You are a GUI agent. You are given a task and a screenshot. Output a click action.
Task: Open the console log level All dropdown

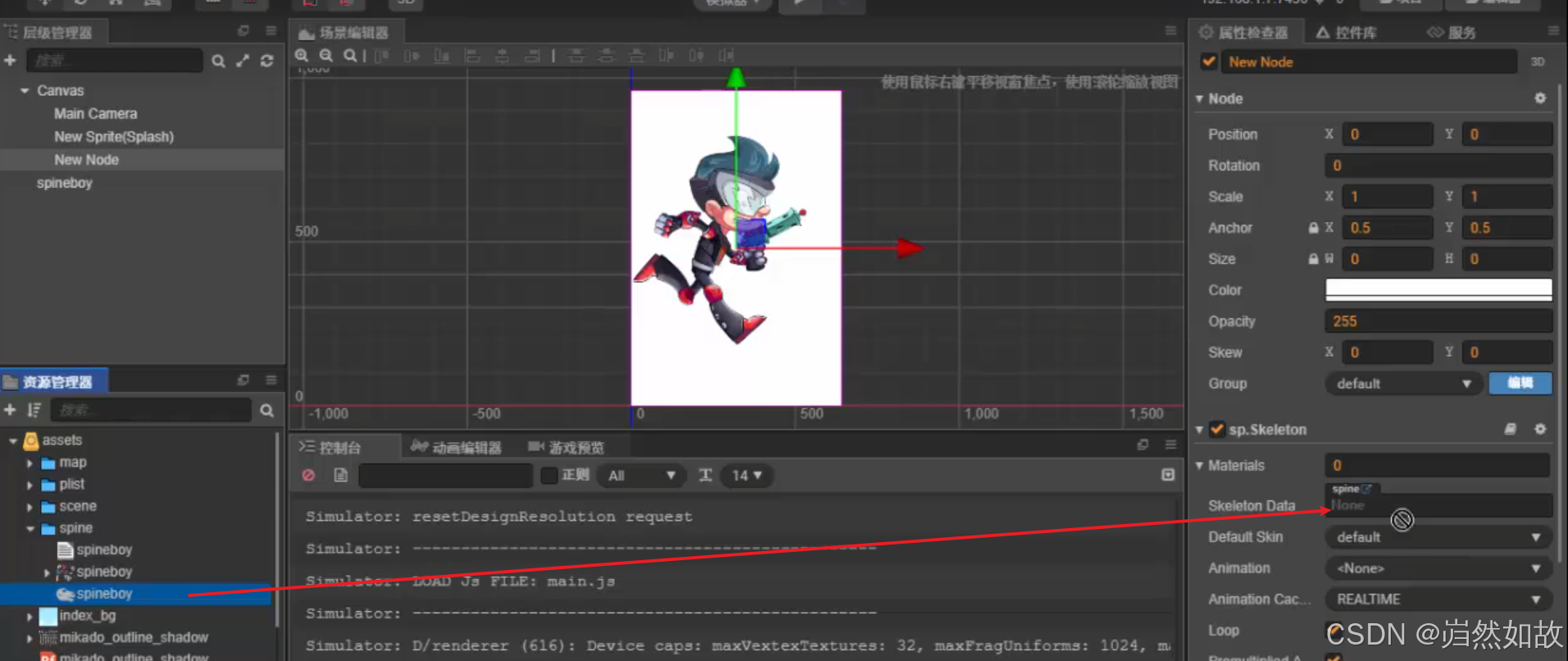641,476
